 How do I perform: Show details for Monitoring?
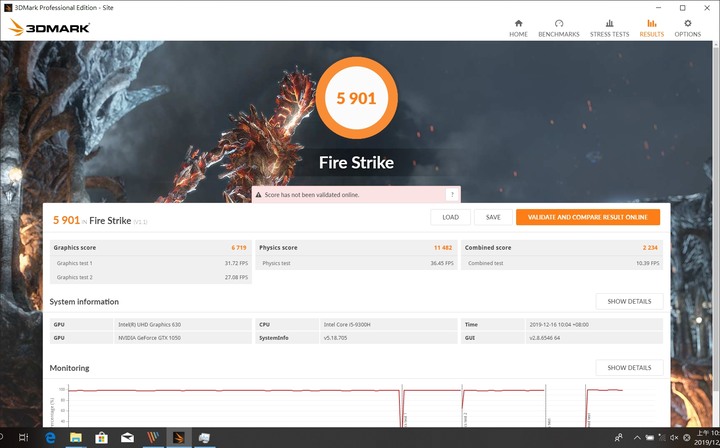(629, 367)
